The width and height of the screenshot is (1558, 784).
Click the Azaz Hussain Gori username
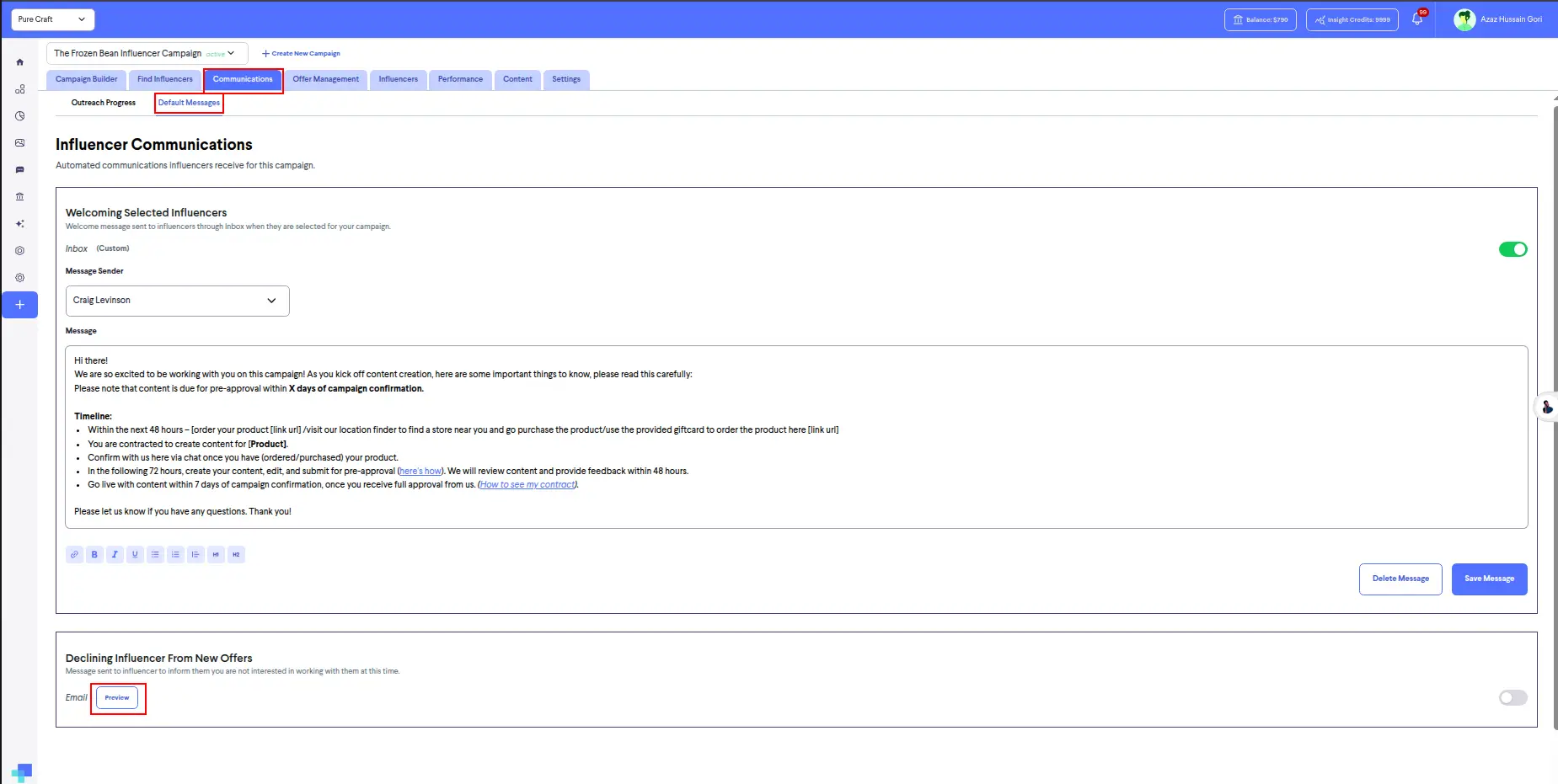tap(1511, 19)
